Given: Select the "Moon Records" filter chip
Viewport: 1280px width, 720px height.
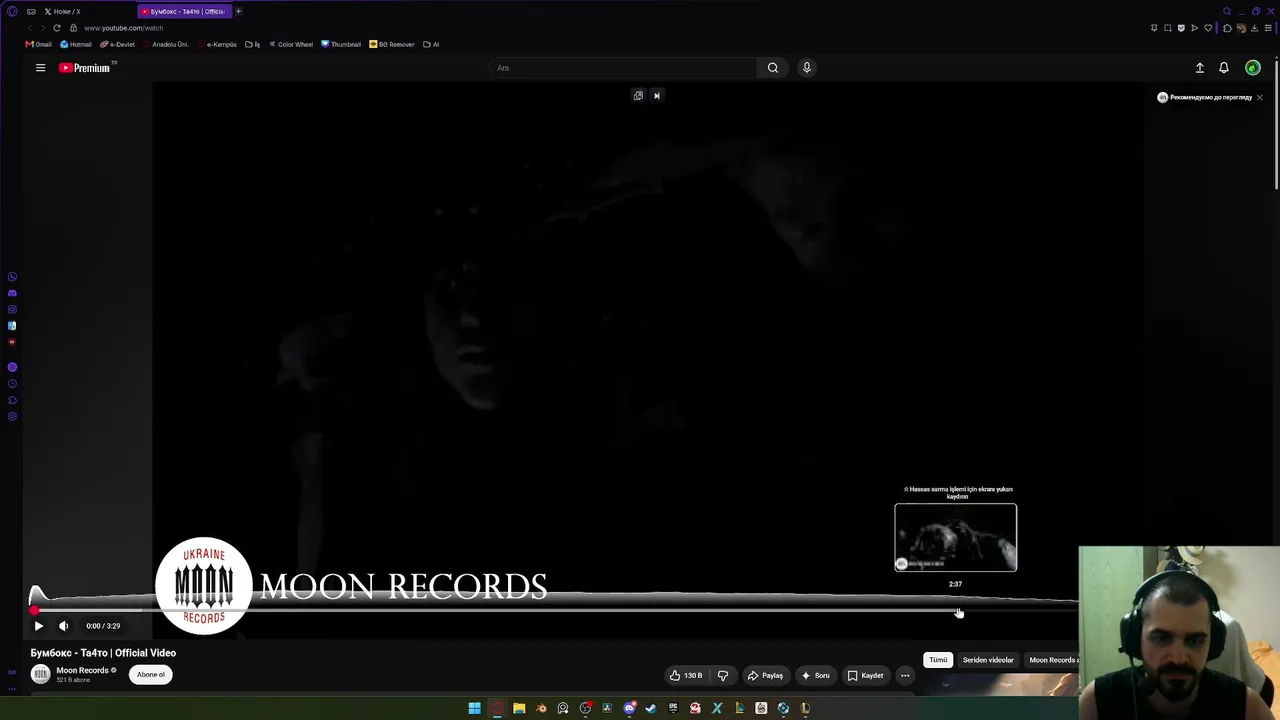Looking at the screenshot, I should [1052, 660].
